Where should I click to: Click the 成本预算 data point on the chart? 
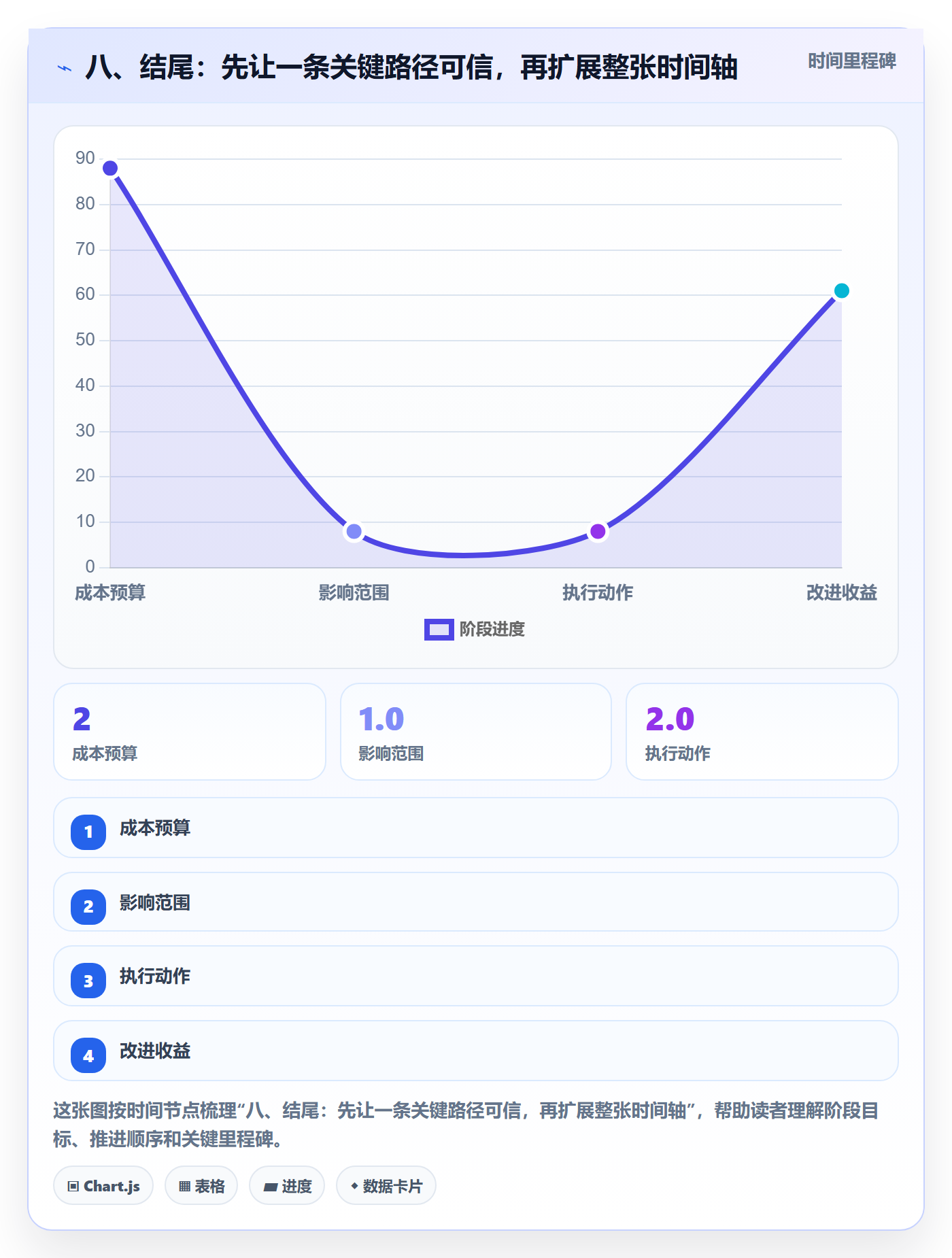(x=110, y=168)
